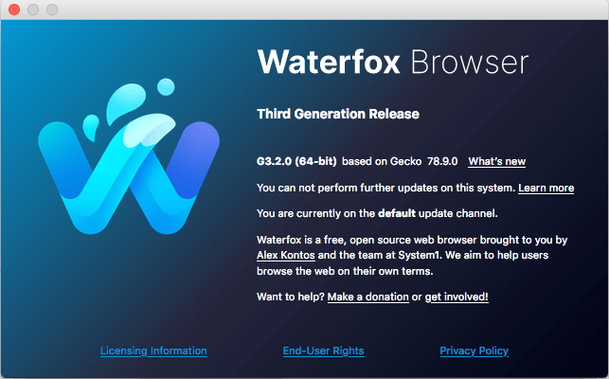Open the Make a donation link
Screen dimensions: 609x379
tap(368, 297)
